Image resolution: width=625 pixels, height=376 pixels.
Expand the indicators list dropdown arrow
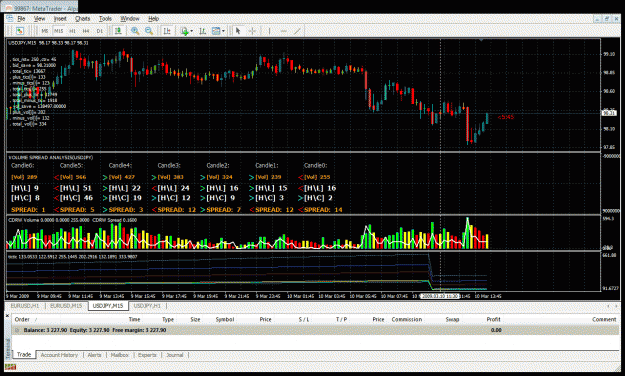point(192,31)
